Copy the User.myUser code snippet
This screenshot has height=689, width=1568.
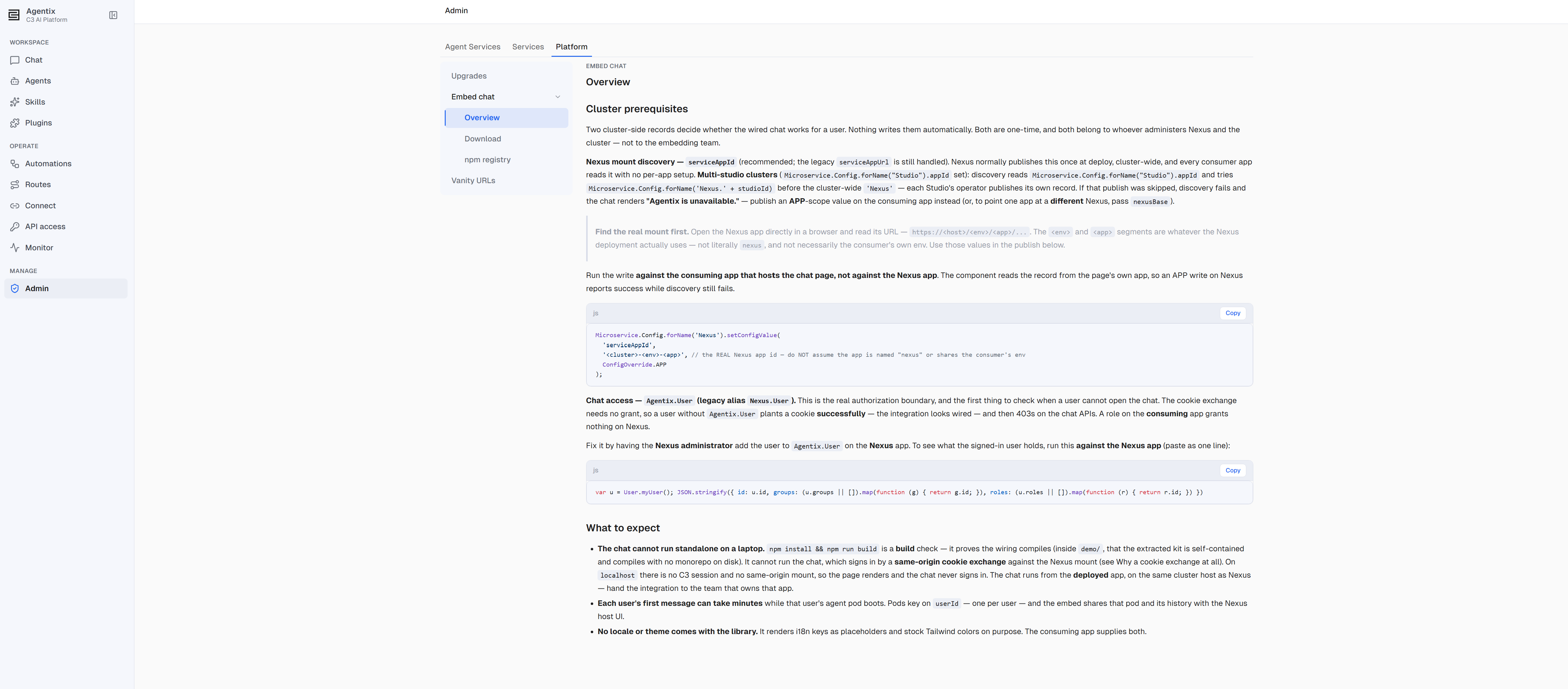click(x=1233, y=471)
